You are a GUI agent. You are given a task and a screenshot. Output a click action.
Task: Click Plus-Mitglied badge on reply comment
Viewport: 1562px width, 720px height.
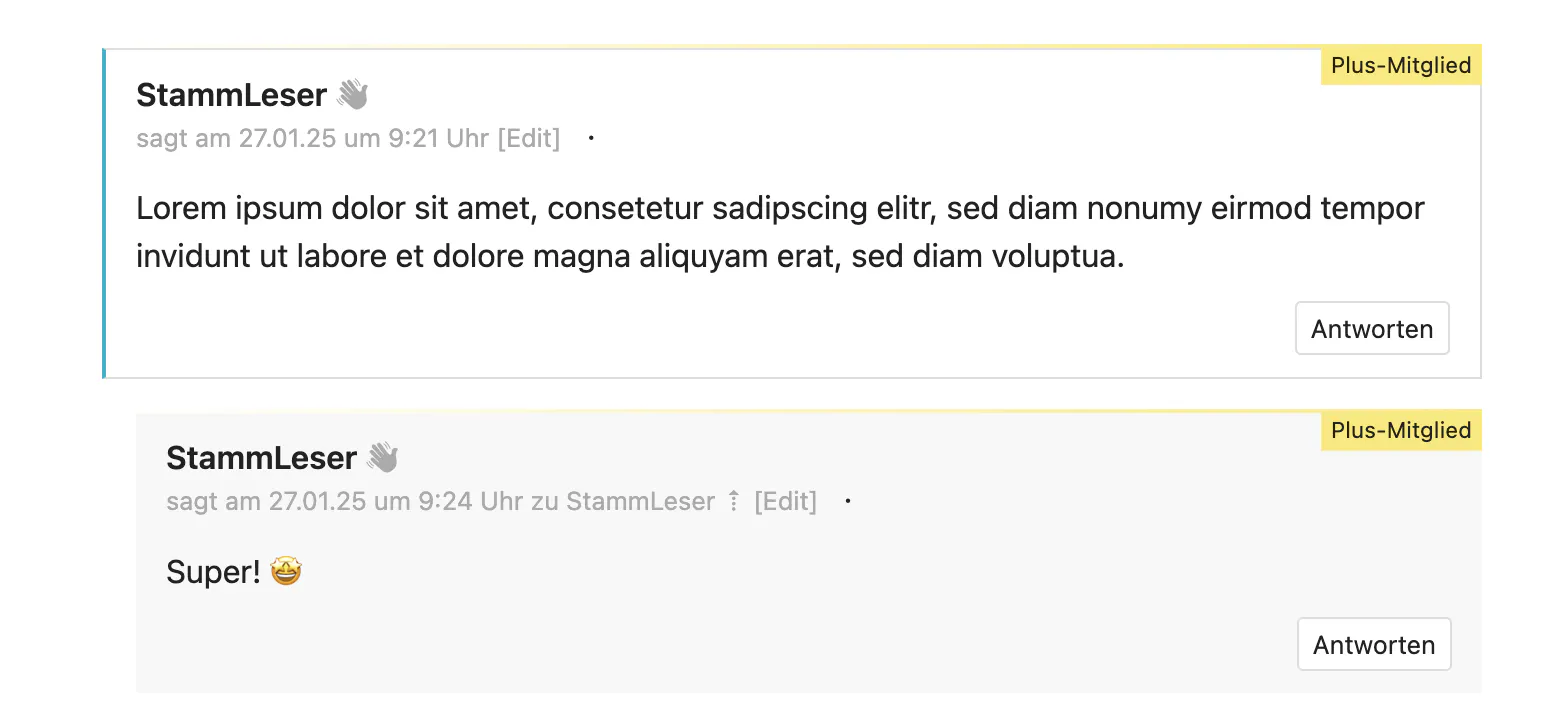tap(1400, 431)
